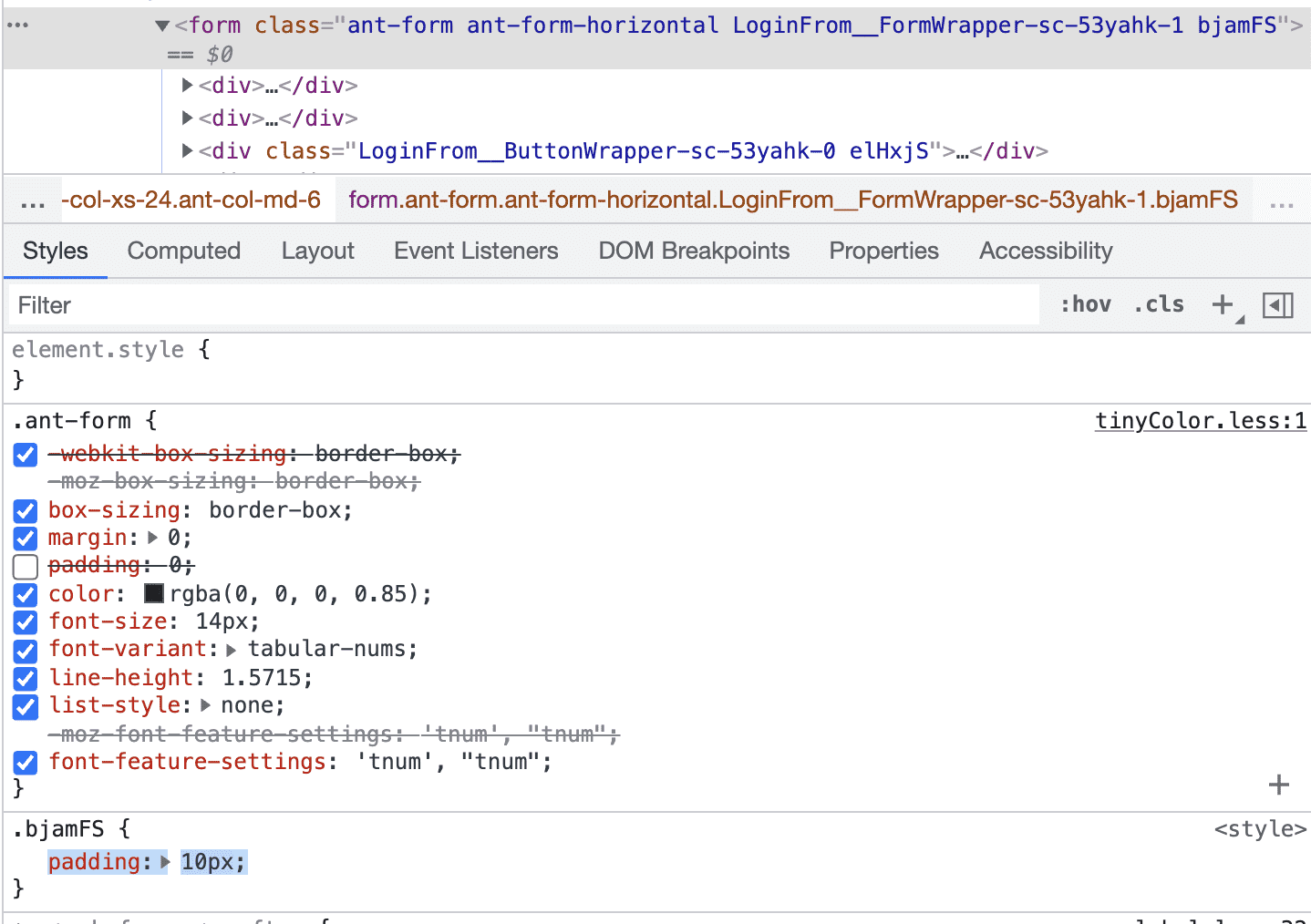Switch to the Computed tab
Image resolution: width=1311 pixels, height=924 pixels.
(x=184, y=251)
